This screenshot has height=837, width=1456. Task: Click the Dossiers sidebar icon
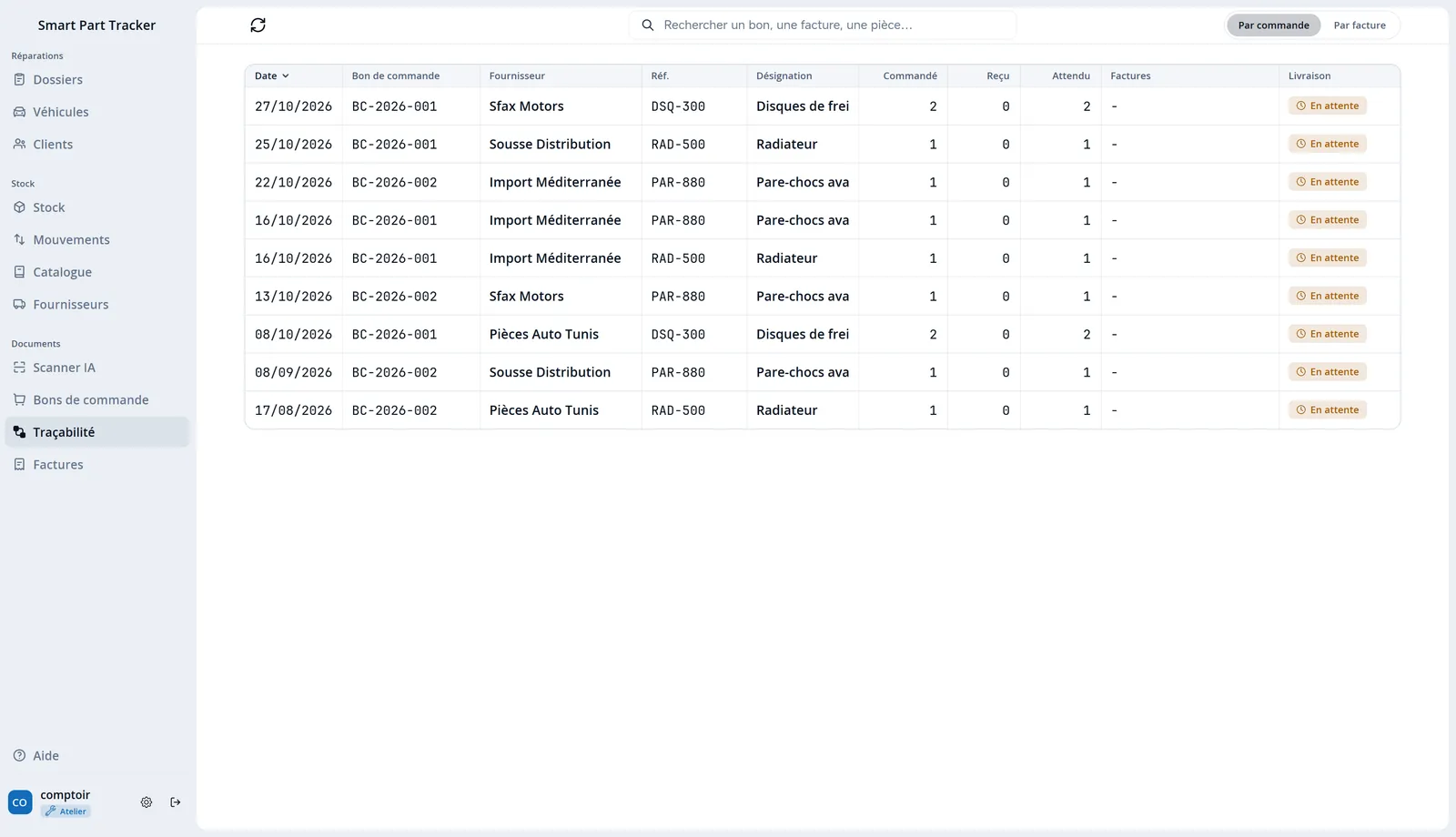coord(19,80)
